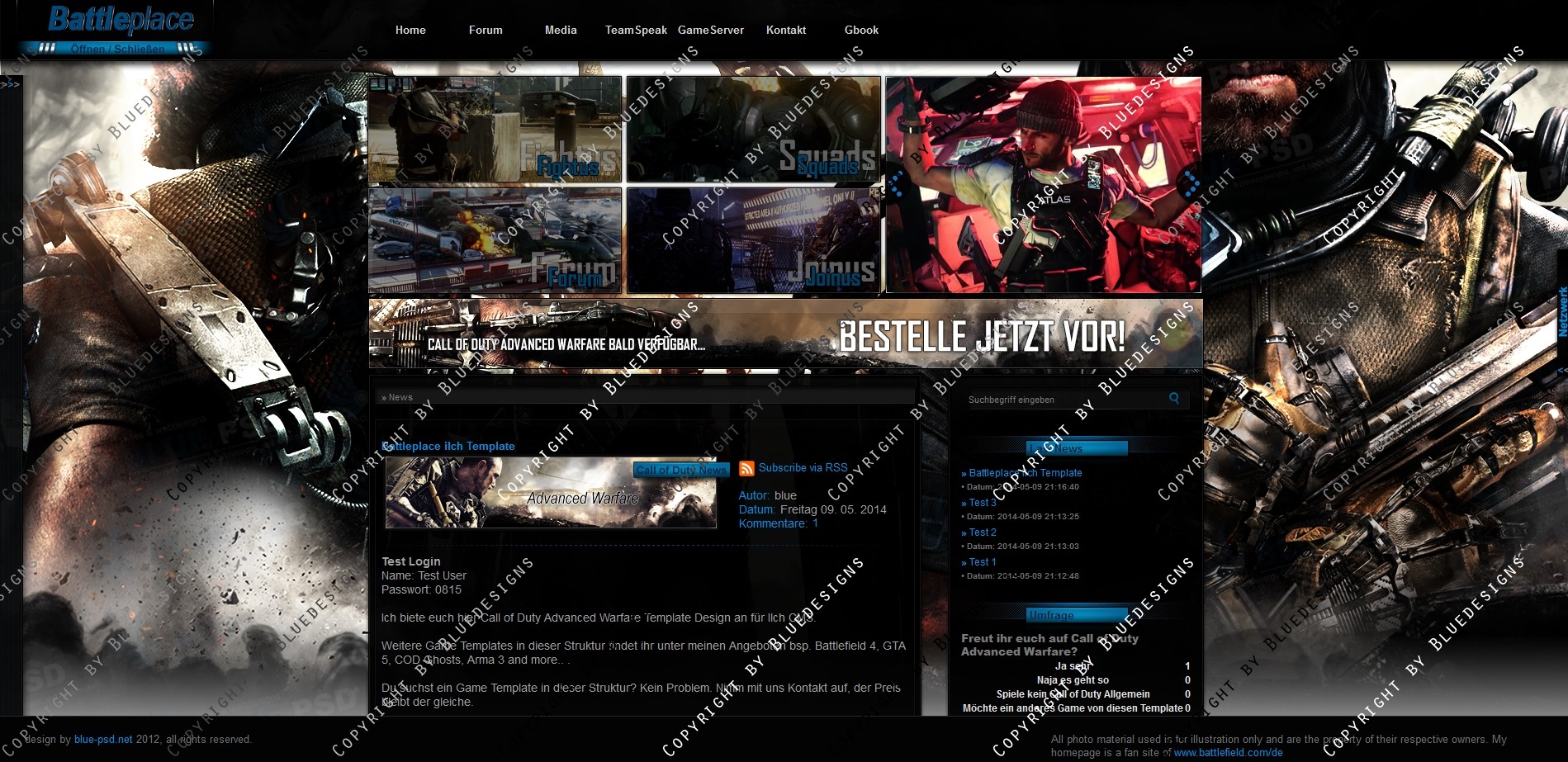The width and height of the screenshot is (1568, 762).
Task: Open the www.battlefield.com/de footer link
Action: pyautogui.click(x=1229, y=753)
